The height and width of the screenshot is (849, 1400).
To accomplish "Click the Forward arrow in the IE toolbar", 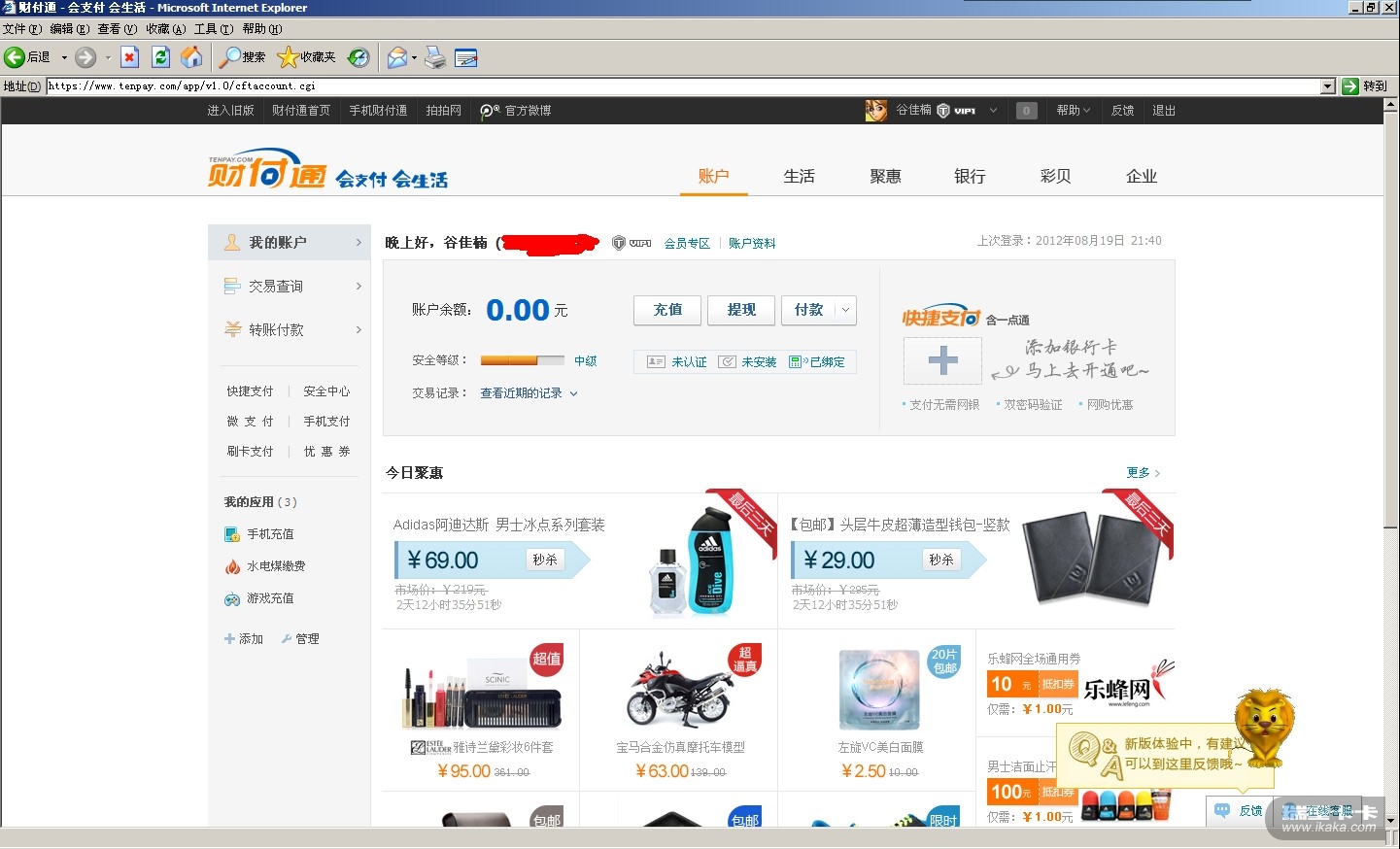I will (85, 57).
